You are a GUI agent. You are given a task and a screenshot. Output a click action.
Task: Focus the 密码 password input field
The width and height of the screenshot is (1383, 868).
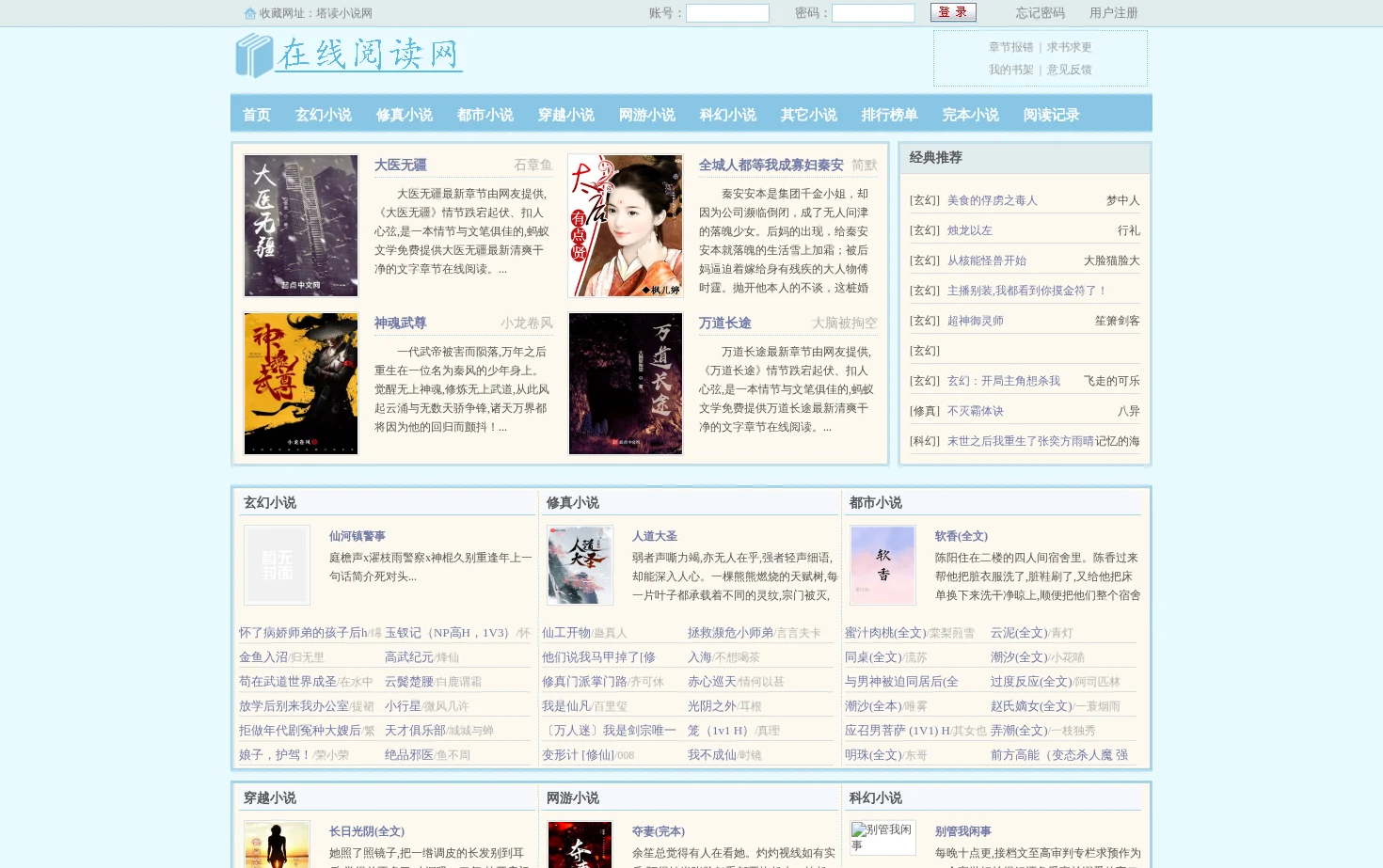(x=873, y=13)
